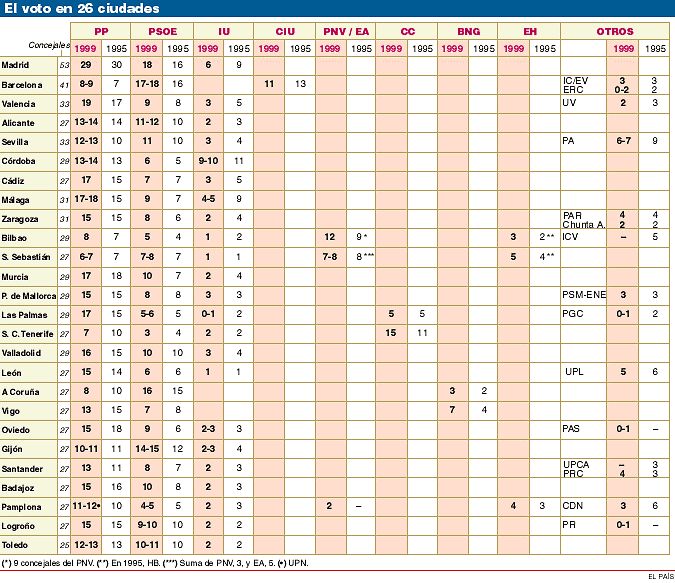The width and height of the screenshot is (675, 583).
Task: Click the PA label in Sevilla row
Action: click(x=568, y=140)
